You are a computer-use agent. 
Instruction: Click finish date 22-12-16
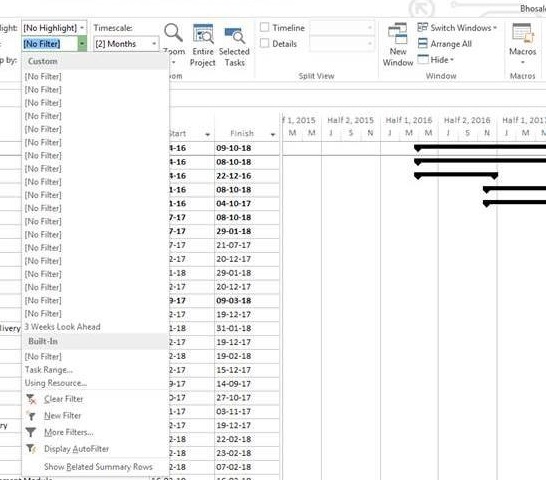coord(234,176)
